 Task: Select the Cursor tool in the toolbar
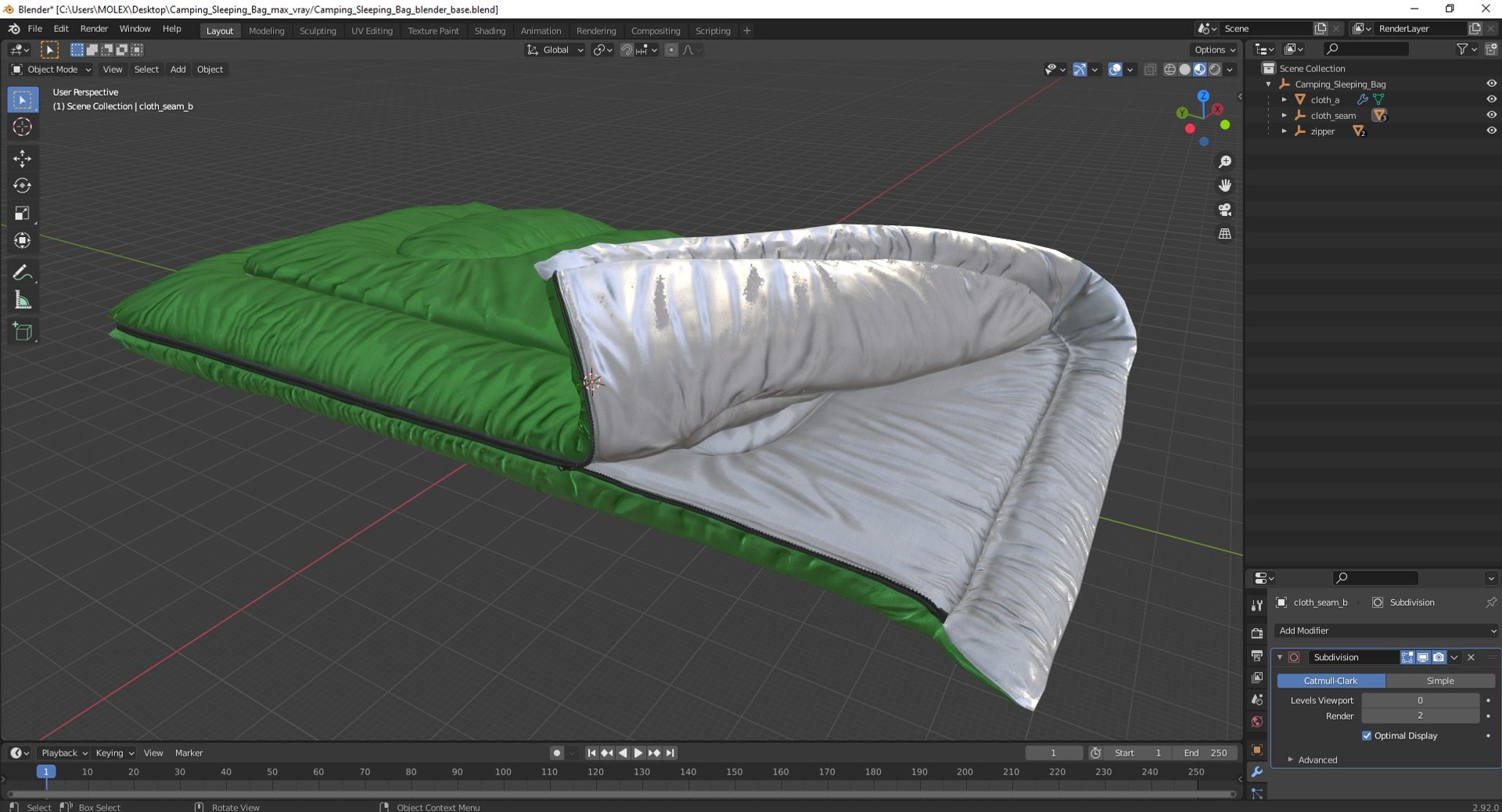coord(22,127)
